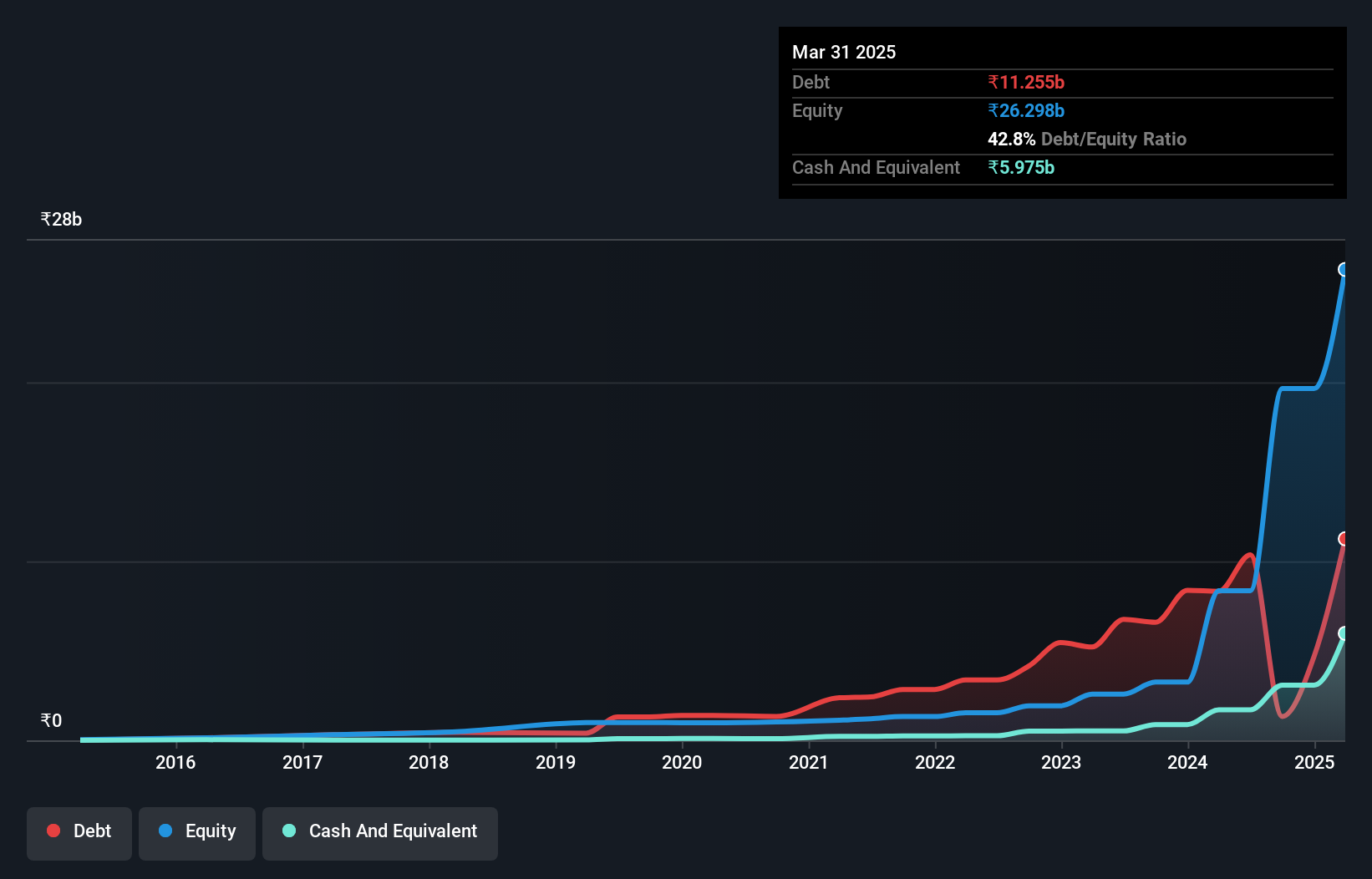
Task: Select the blue Equity endpoint marker
Action: (x=1344, y=269)
